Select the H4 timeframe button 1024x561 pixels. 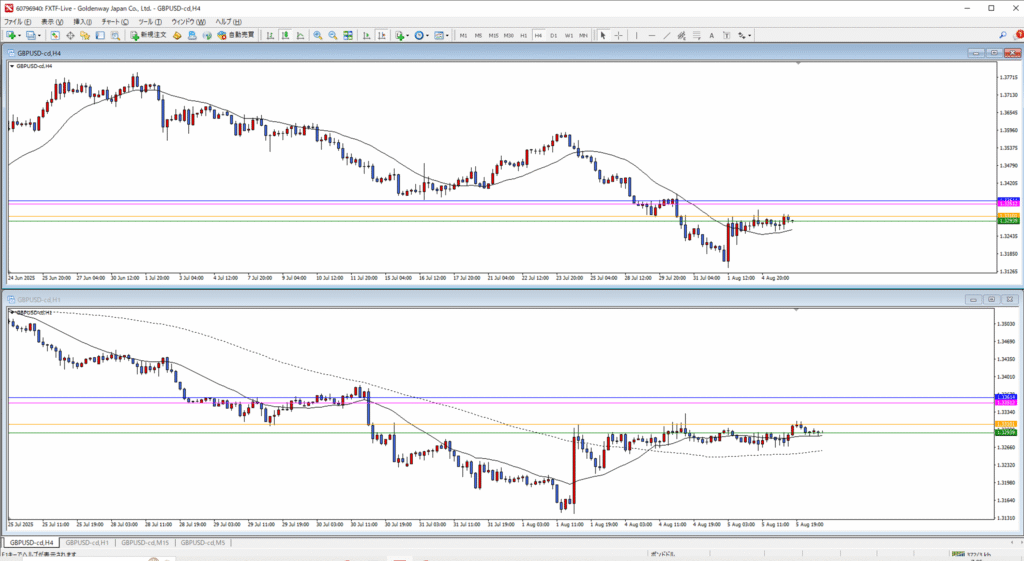coord(539,35)
